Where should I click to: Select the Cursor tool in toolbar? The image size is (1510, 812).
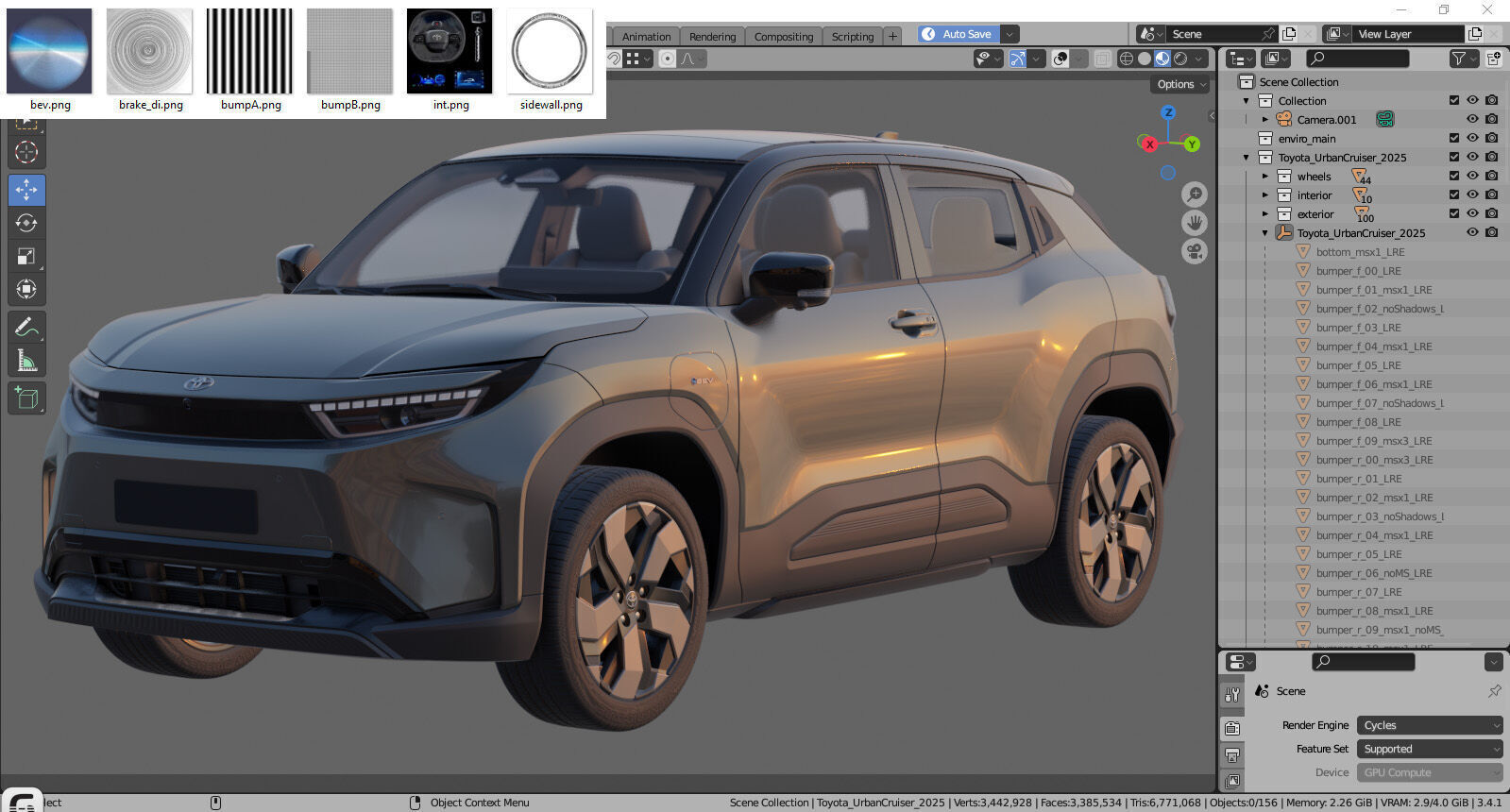(x=26, y=152)
